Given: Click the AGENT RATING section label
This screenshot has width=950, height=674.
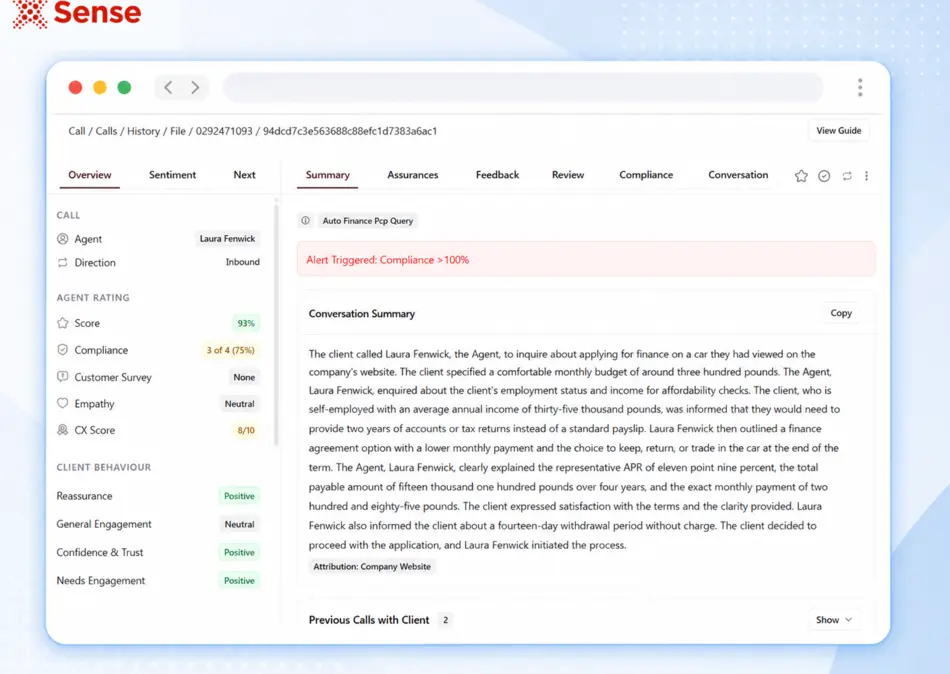Looking at the screenshot, I should [93, 298].
